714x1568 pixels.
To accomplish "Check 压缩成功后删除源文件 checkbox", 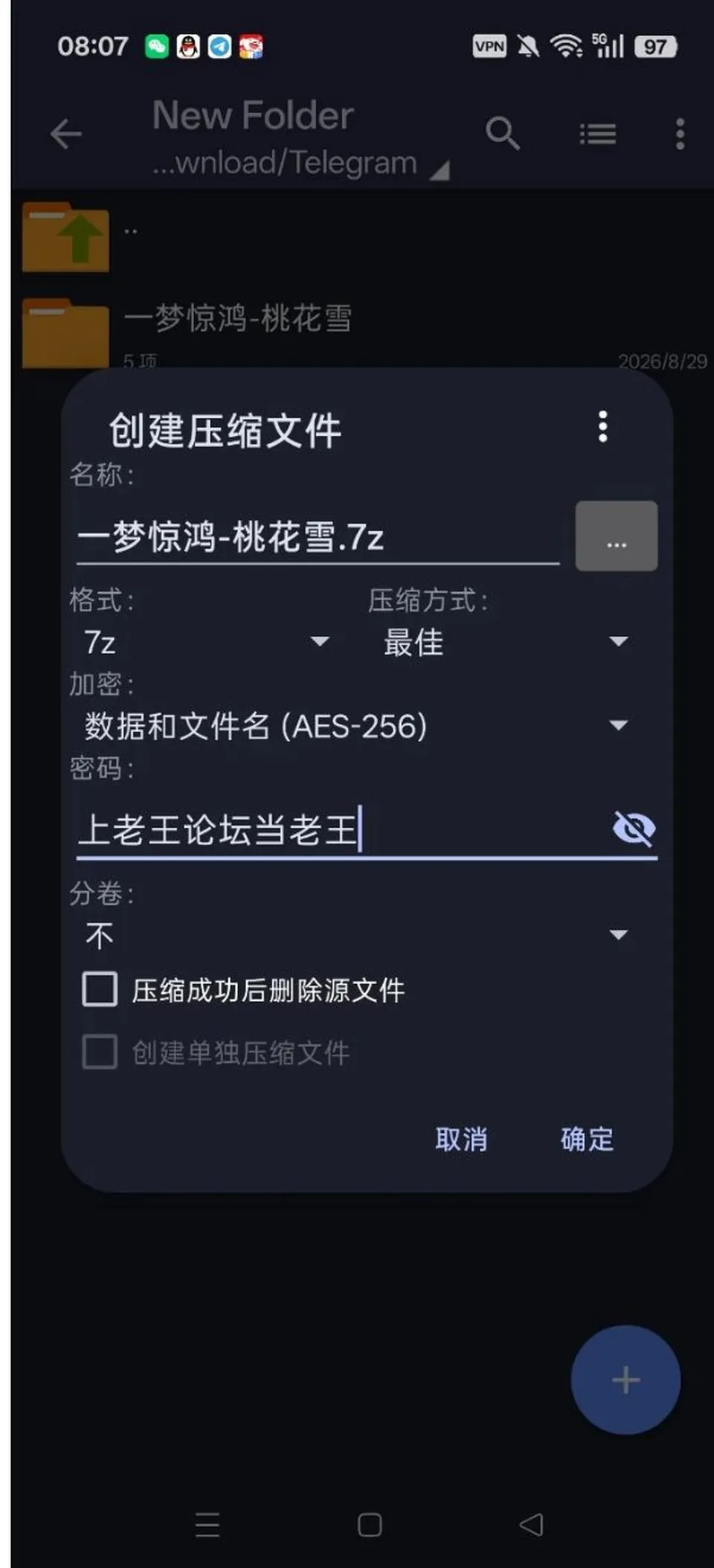I will (100, 990).
